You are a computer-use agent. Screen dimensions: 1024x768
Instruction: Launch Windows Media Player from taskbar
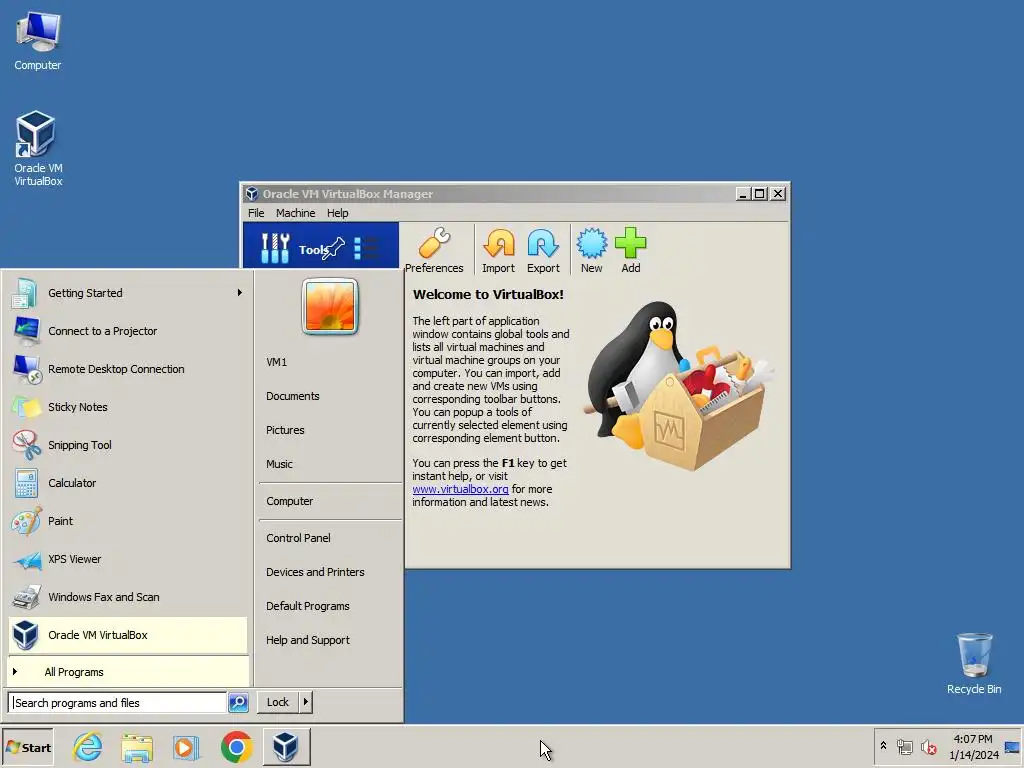(186, 746)
